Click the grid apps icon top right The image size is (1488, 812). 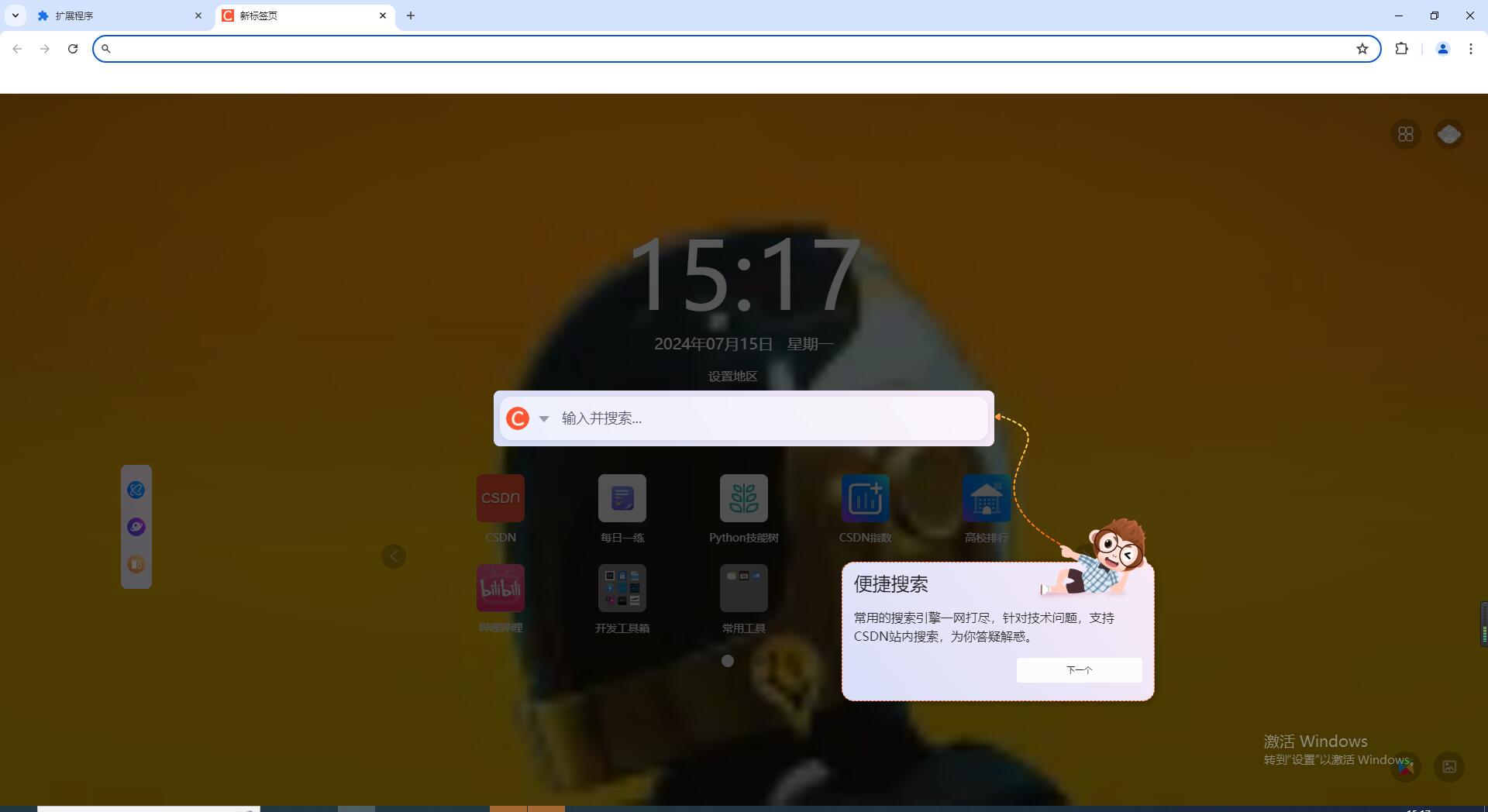pyautogui.click(x=1405, y=133)
